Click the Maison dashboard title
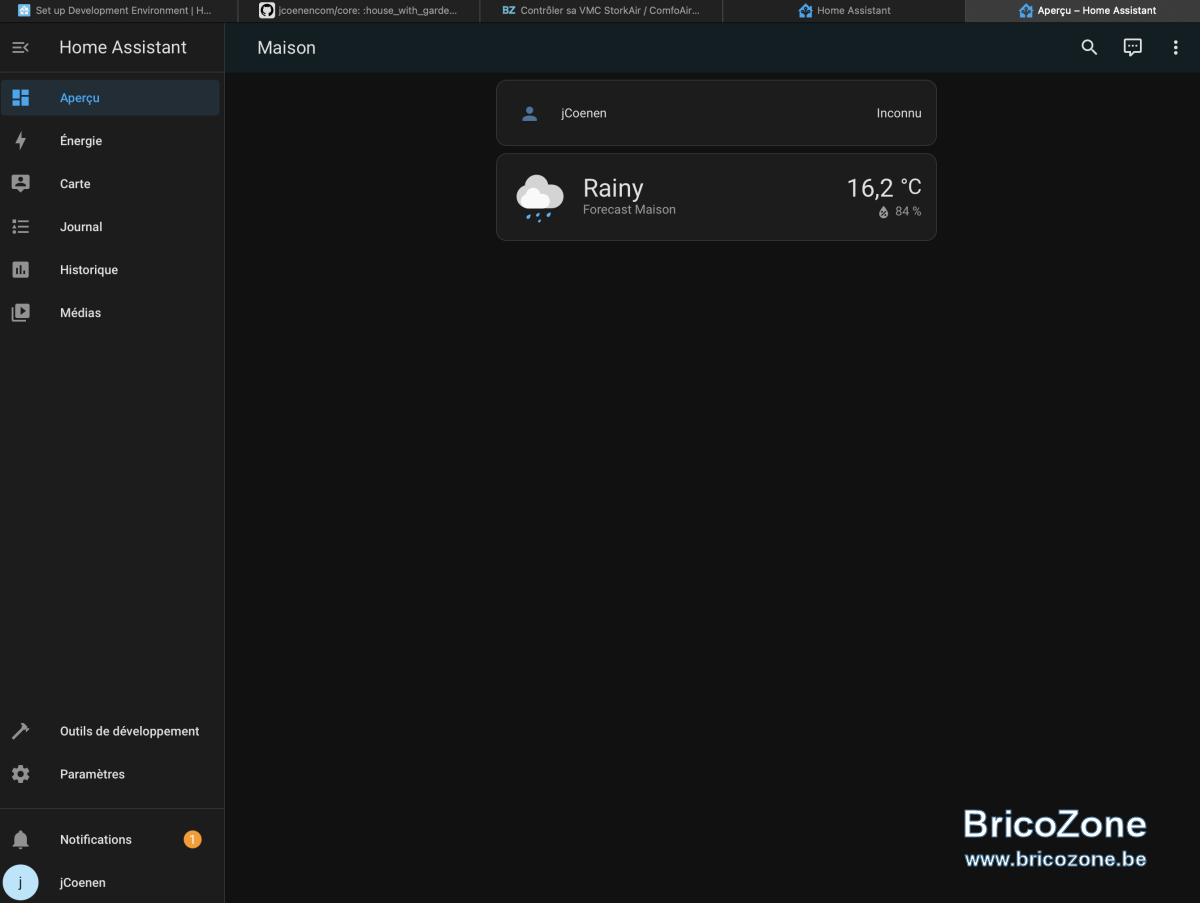 click(x=287, y=48)
